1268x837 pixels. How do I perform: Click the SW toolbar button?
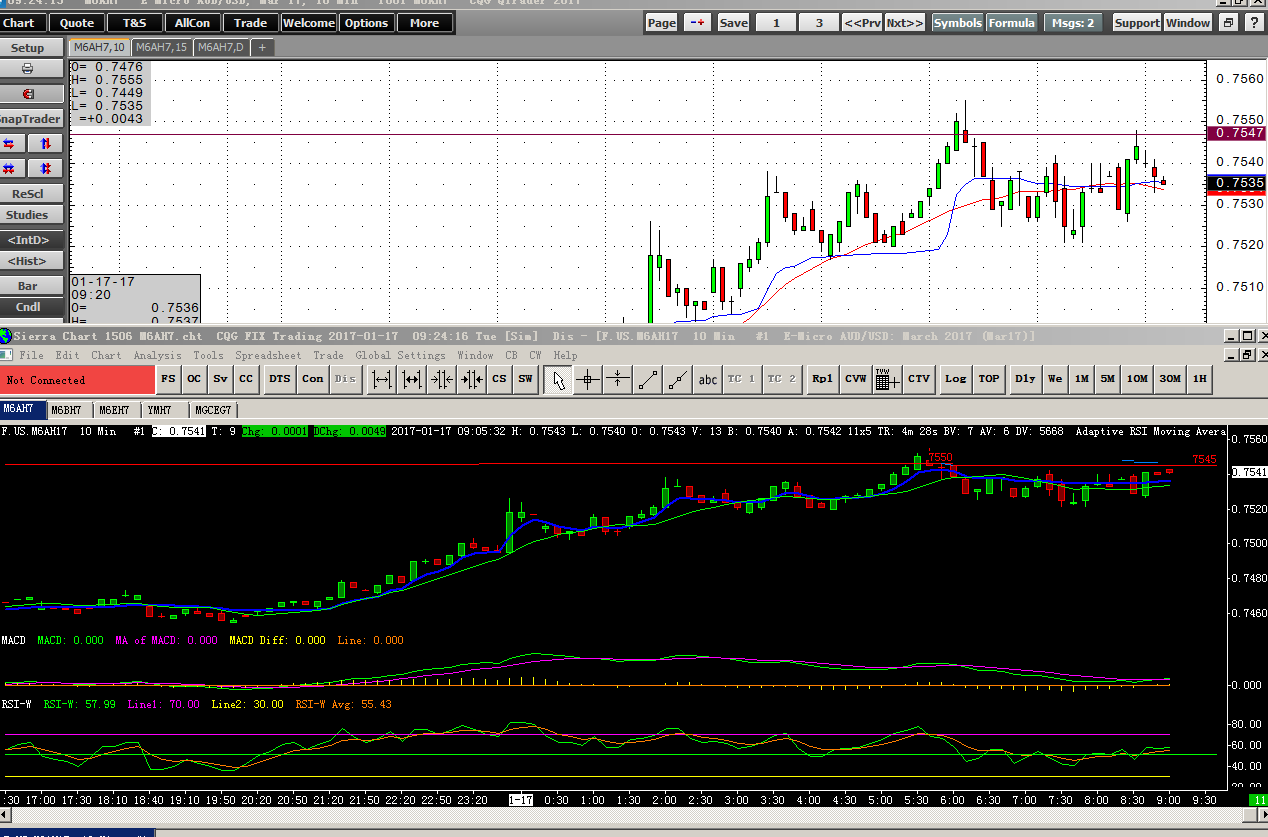[x=525, y=379]
